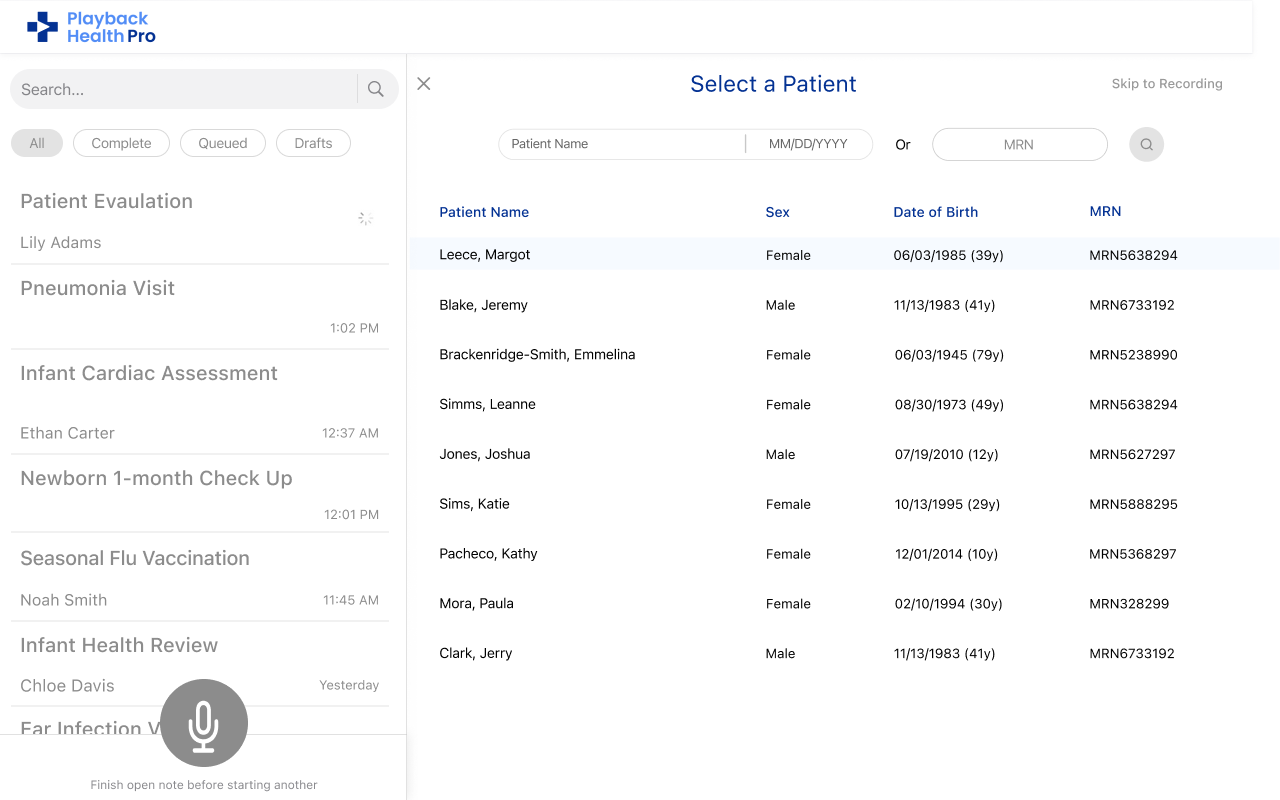
Task: Click the loading spinner on Patient Evaluation
Action: (x=366, y=218)
